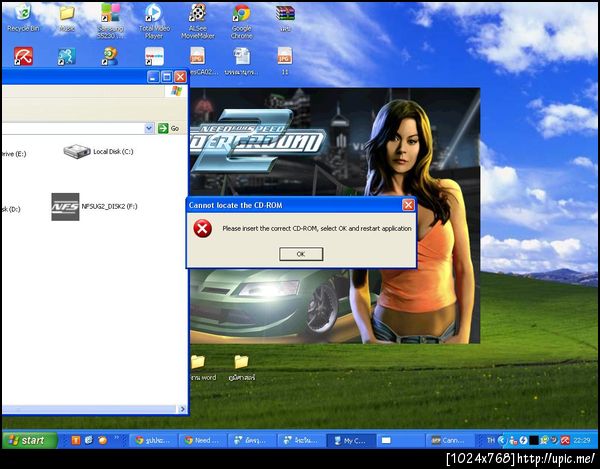
Task: Click the Avira tray icon beside the clock
Action: coord(565,441)
